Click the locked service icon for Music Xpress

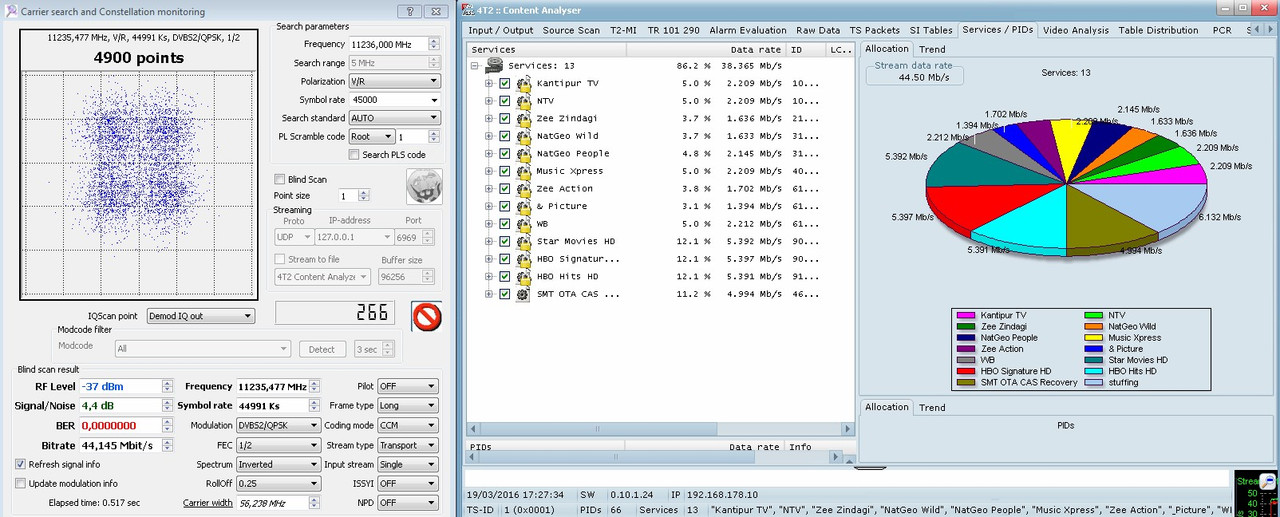tap(523, 171)
